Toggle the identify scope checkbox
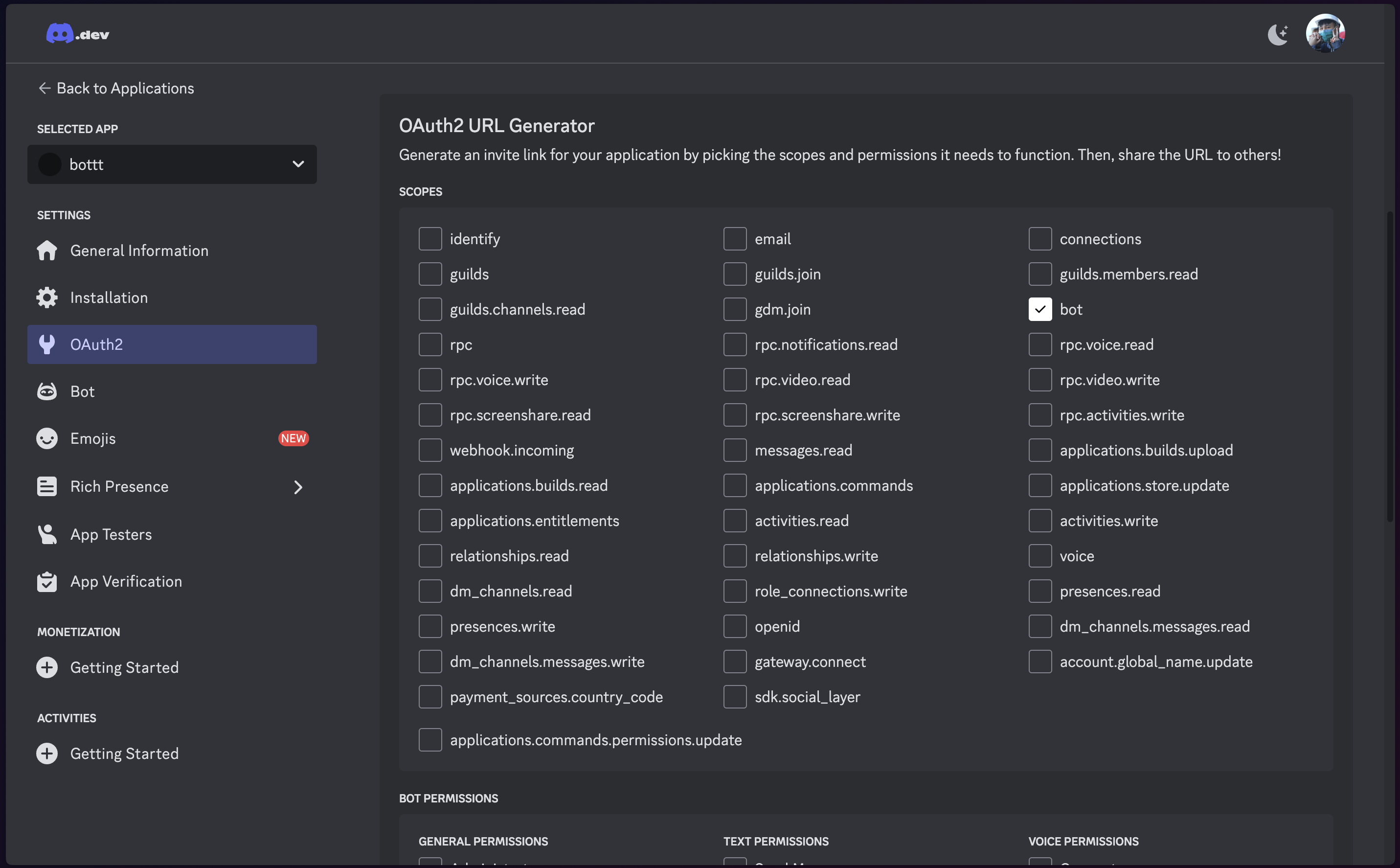This screenshot has width=1400, height=868. pyautogui.click(x=430, y=238)
